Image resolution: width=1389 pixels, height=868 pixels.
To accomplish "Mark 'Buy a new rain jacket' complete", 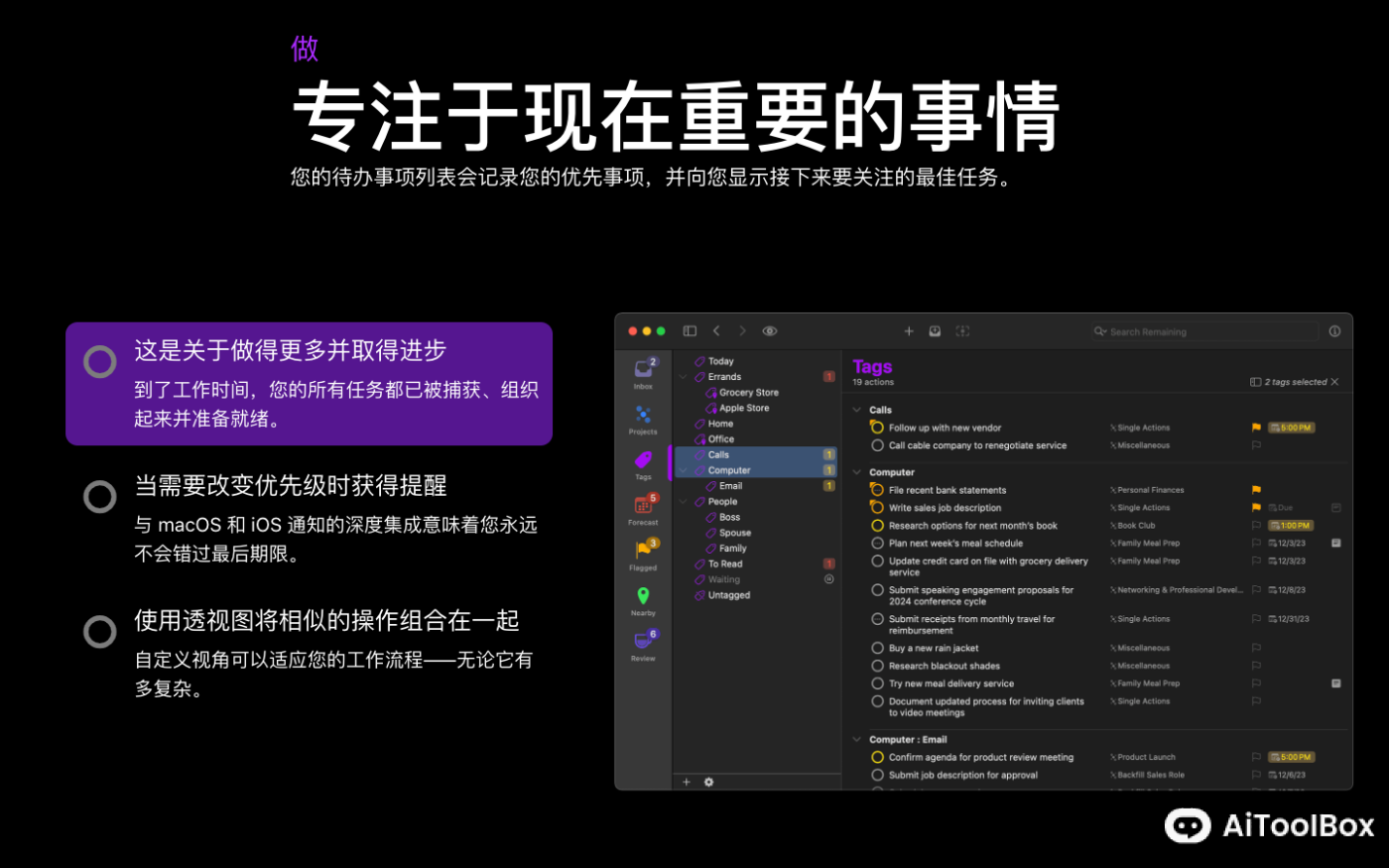I will [x=877, y=648].
